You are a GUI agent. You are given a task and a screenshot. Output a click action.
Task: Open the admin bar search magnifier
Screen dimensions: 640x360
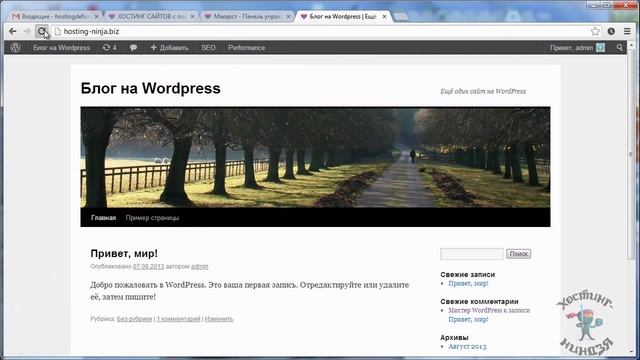(x=620, y=48)
